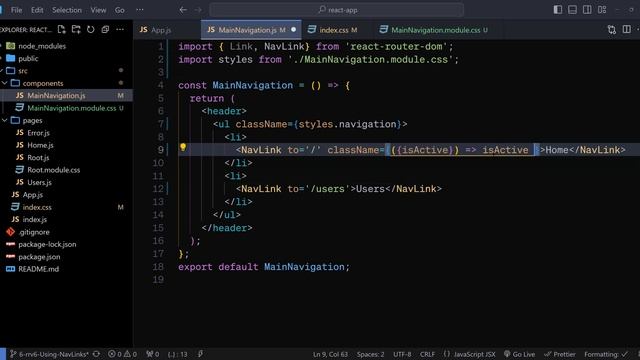Switch to the index.css tab
The height and width of the screenshot is (360, 640).
pyautogui.click(x=333, y=30)
